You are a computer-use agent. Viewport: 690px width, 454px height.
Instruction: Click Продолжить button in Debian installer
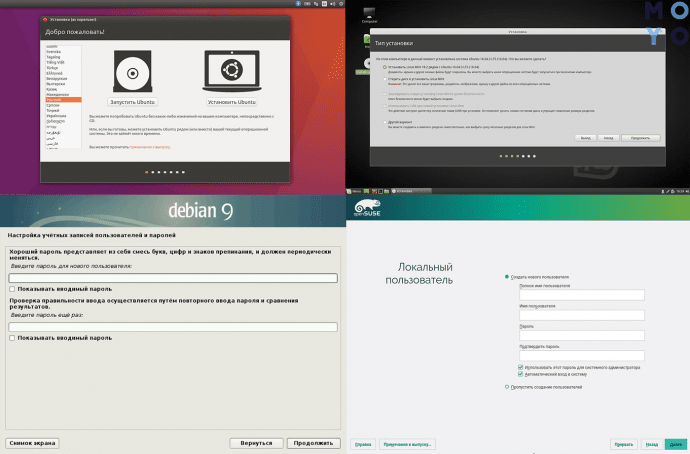(313, 443)
